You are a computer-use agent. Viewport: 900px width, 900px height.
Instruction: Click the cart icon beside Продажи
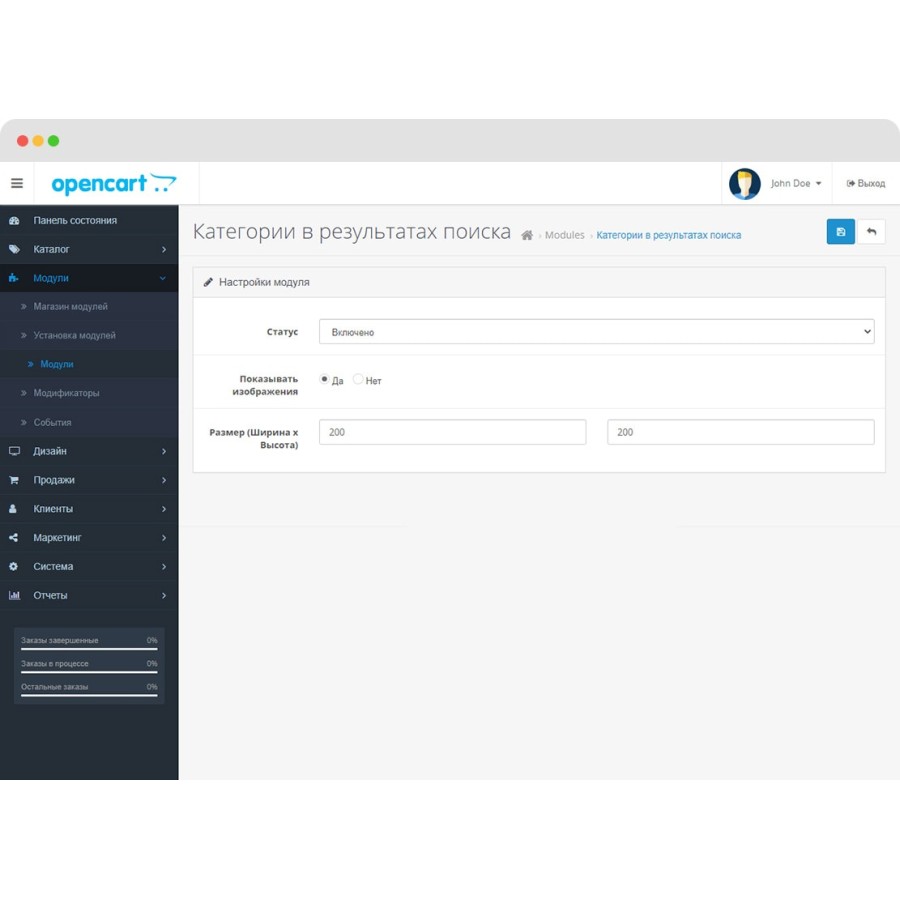tap(14, 480)
